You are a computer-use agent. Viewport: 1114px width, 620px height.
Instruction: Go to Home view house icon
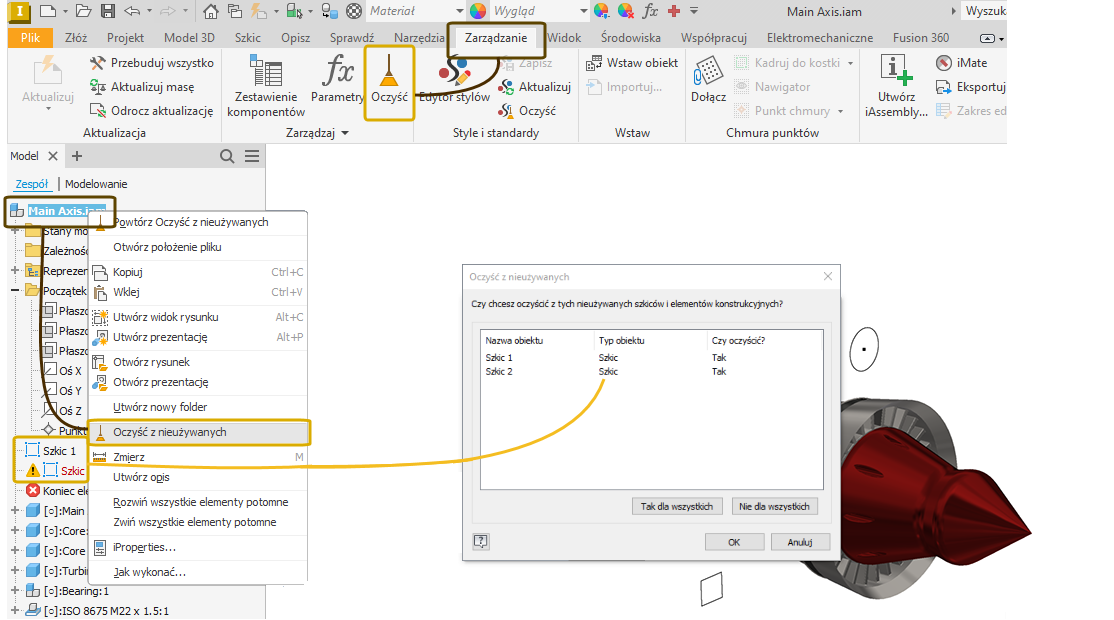pos(210,11)
